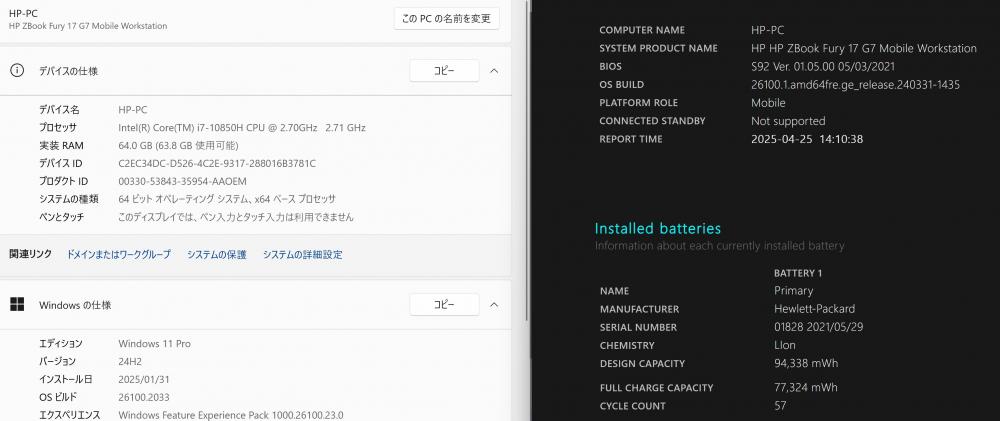The height and width of the screenshot is (421, 1000).
Task: Click HP-PC computer name in battery report
Action: tap(768, 30)
